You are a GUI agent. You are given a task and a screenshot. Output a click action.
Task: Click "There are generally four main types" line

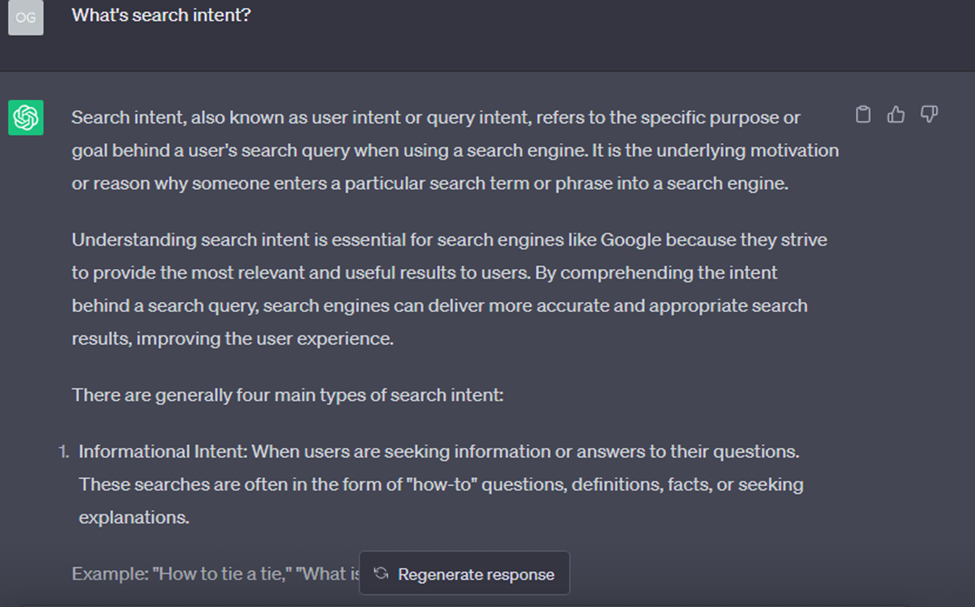[x=287, y=395]
